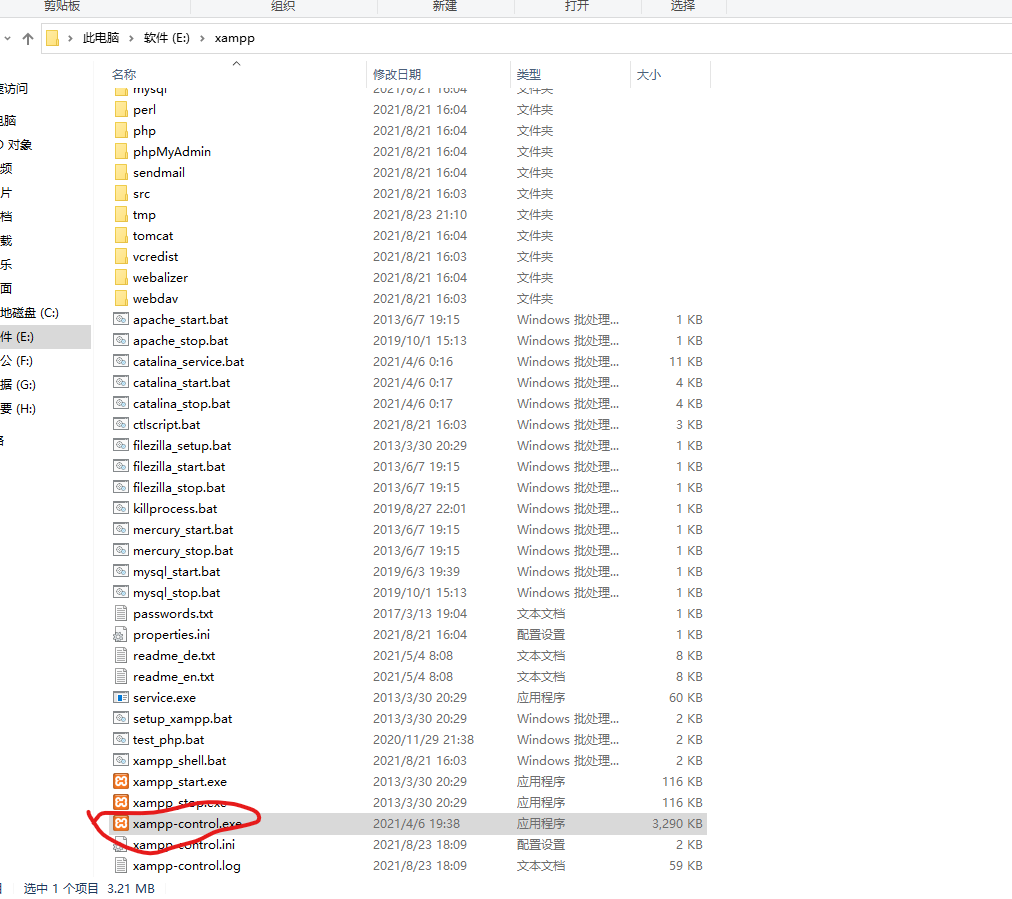Screen dimensions: 1012x899
Task: Sort files by 修改日期 column header
Action: click(397, 75)
